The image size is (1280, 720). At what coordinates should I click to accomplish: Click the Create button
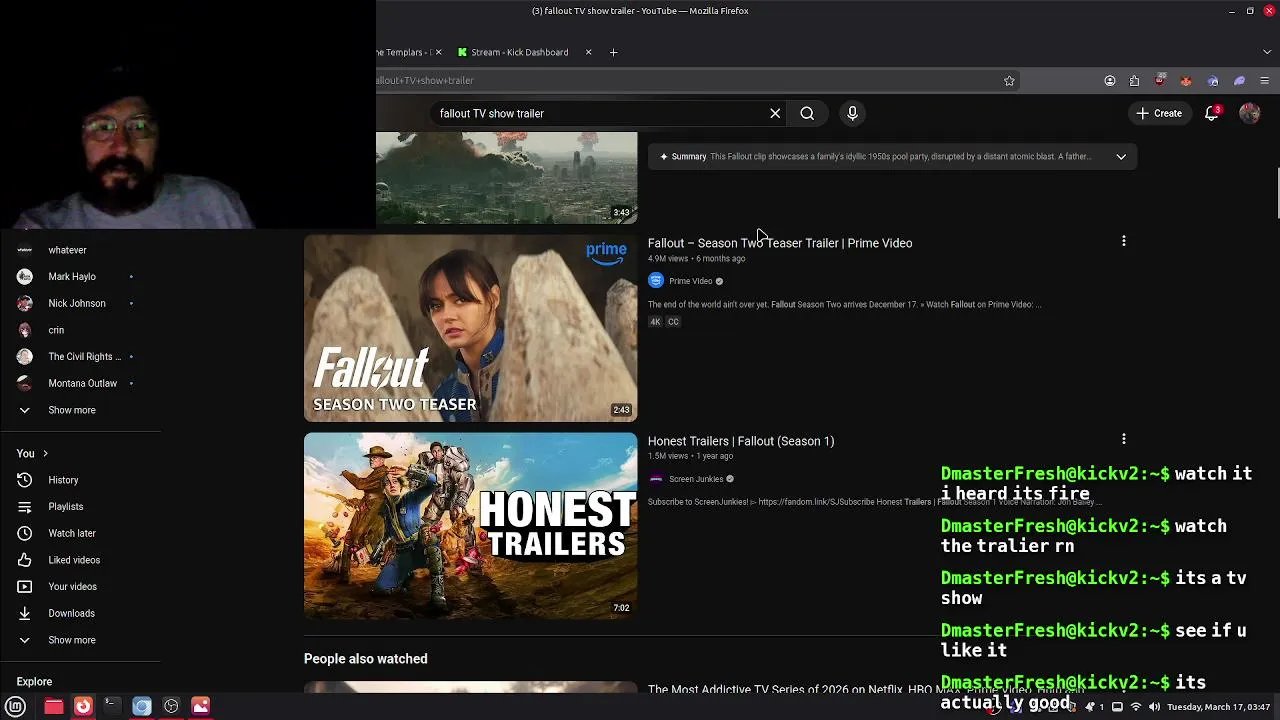[1159, 113]
